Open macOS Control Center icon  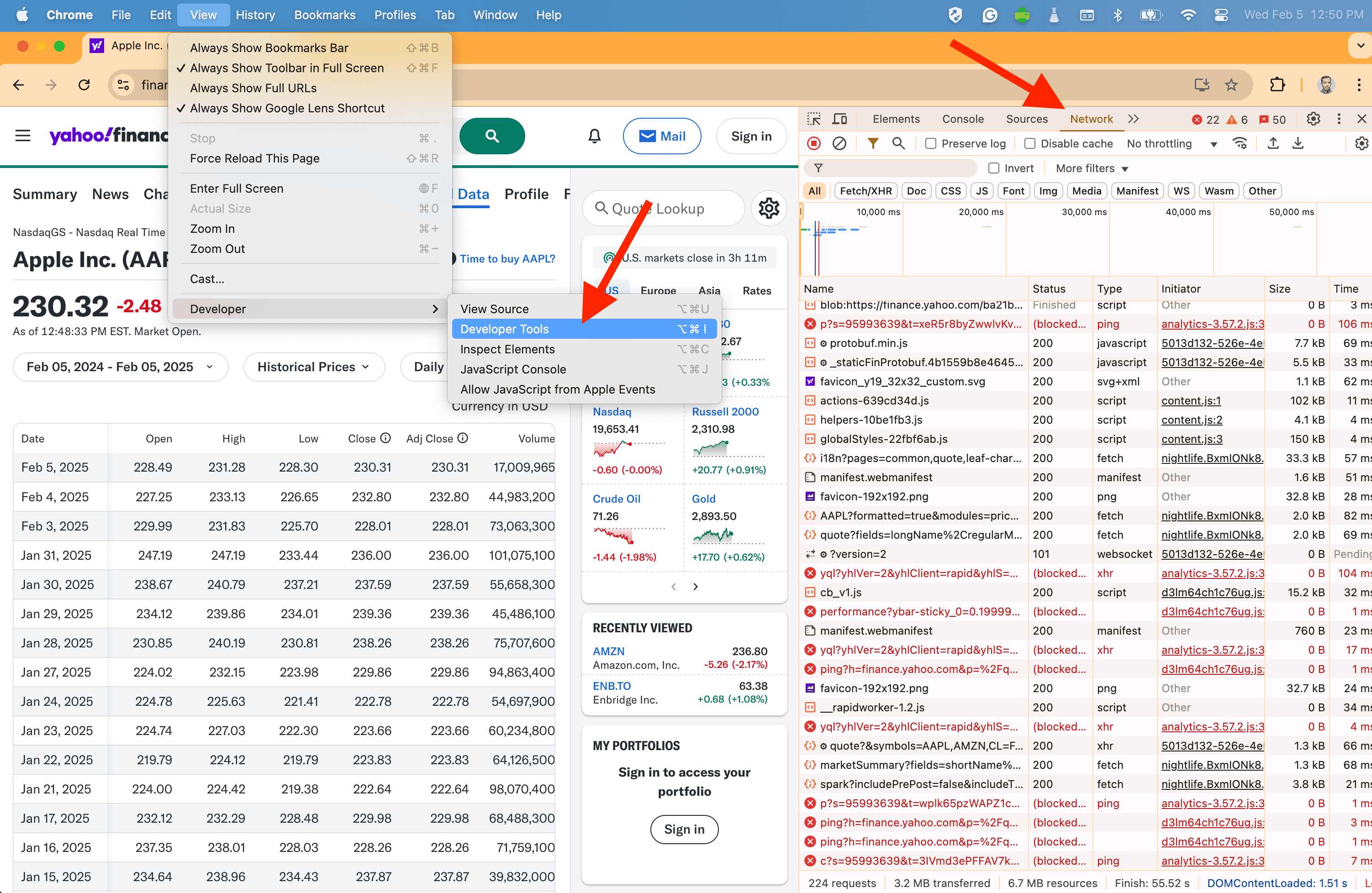point(1220,15)
